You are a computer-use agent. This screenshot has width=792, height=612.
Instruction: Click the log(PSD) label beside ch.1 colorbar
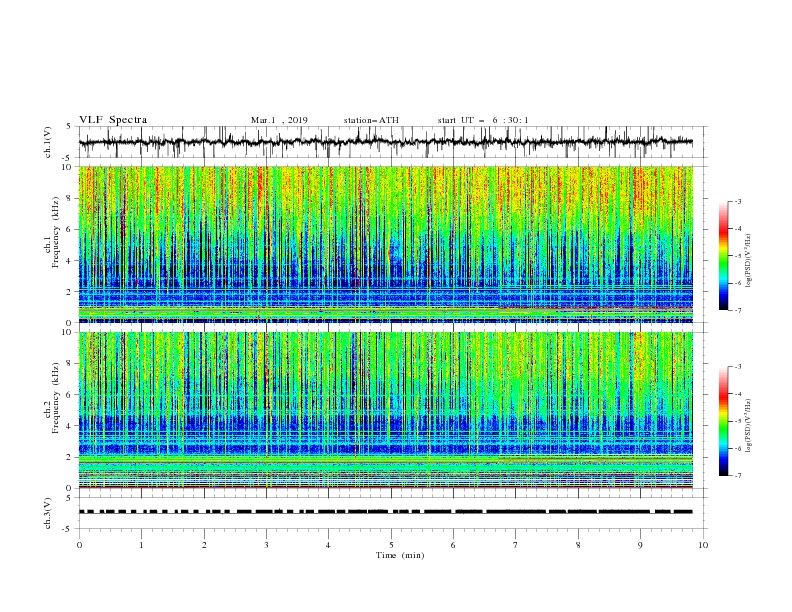(x=749, y=261)
